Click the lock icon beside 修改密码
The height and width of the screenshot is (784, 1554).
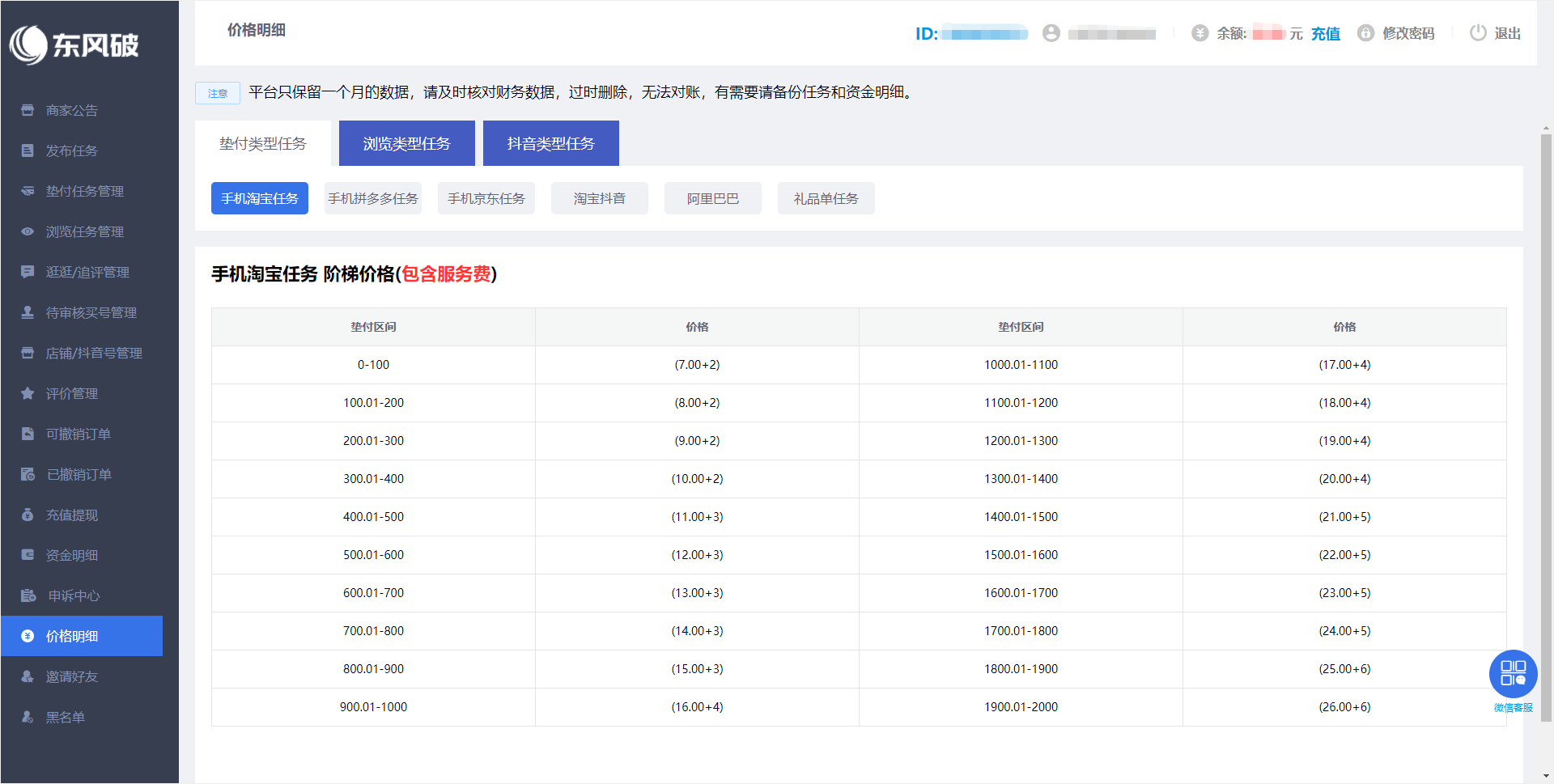1366,33
